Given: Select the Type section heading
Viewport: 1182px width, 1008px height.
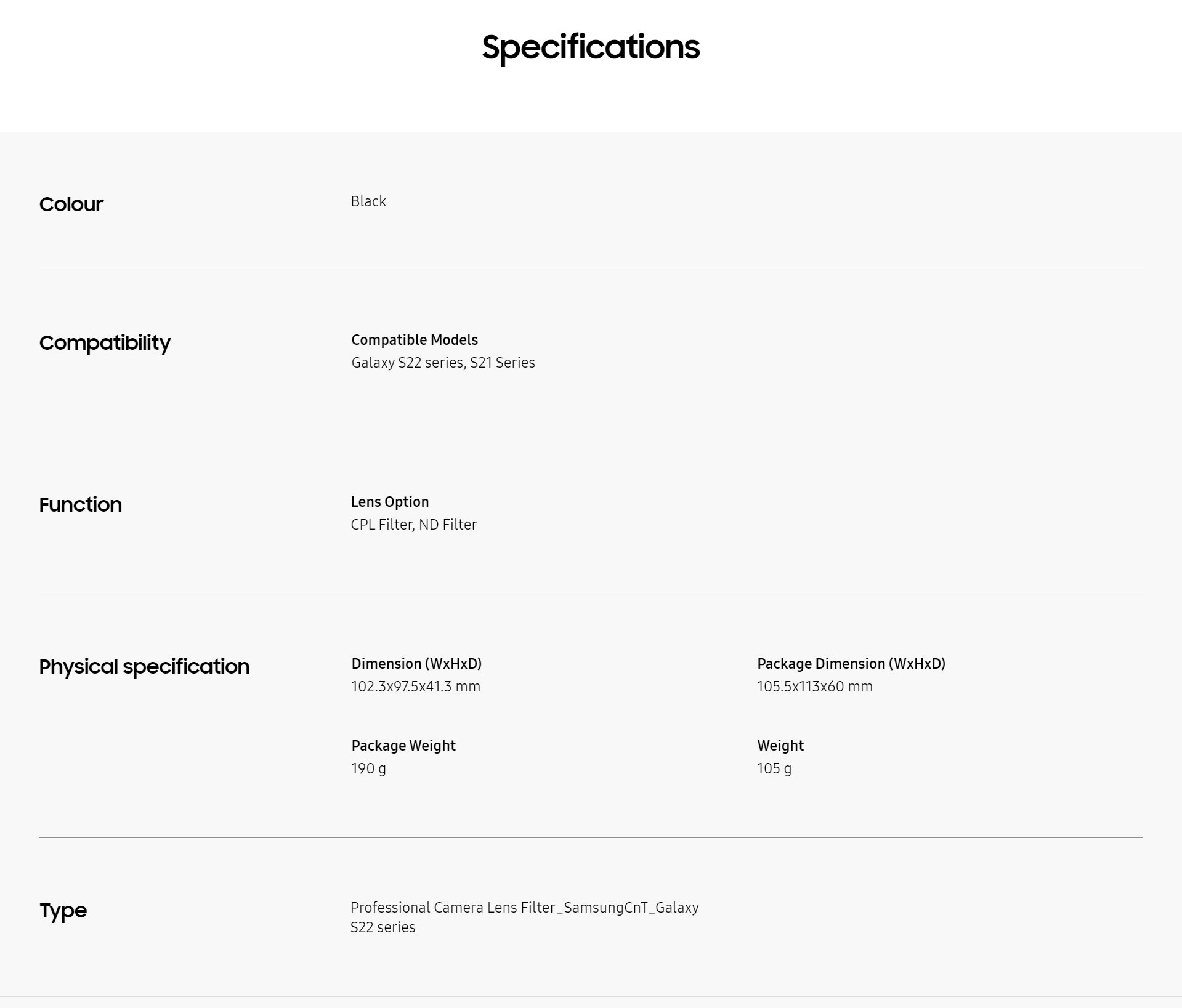Looking at the screenshot, I should 63,911.
